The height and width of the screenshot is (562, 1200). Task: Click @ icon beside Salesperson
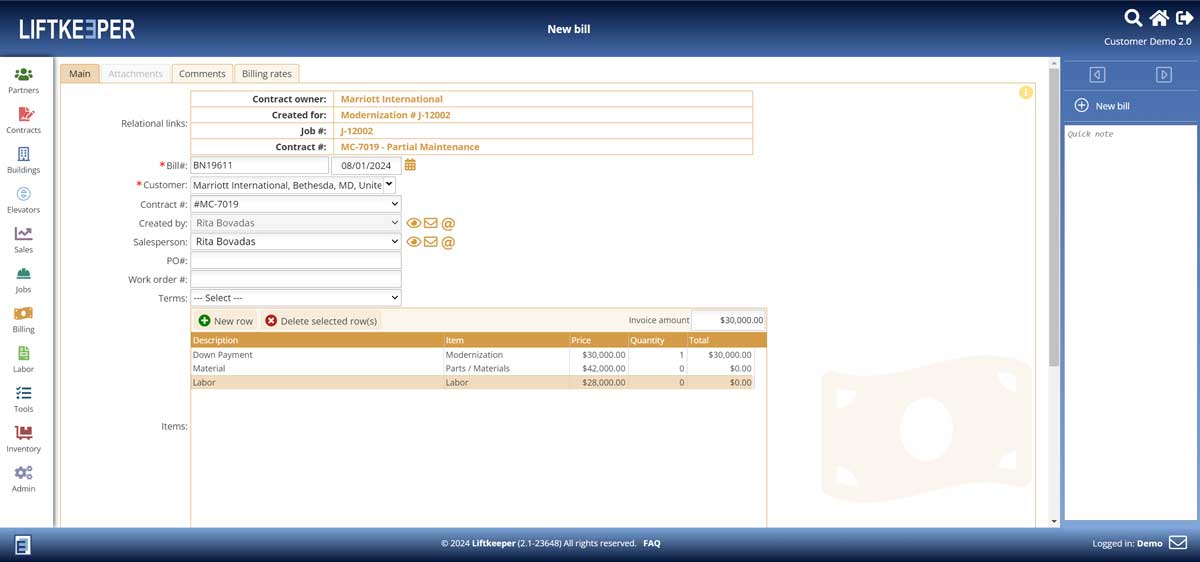click(448, 242)
